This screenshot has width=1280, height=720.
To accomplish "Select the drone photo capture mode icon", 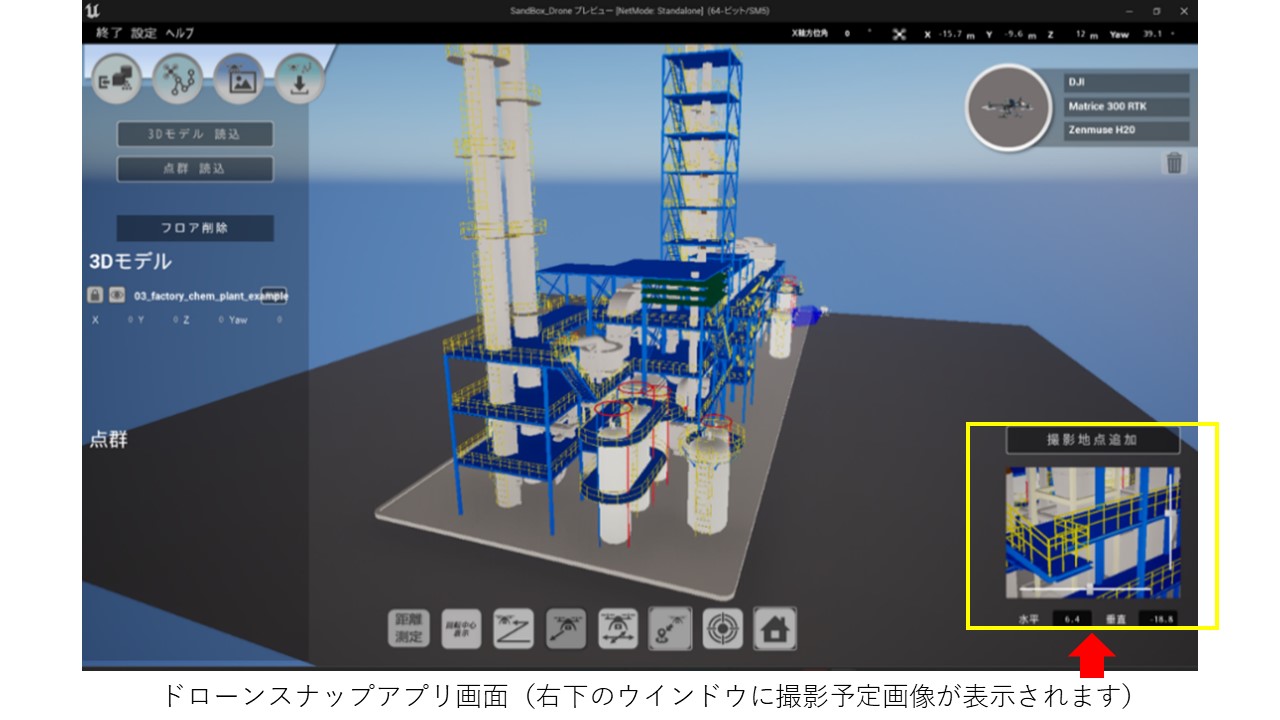I will pyautogui.click(x=239, y=80).
